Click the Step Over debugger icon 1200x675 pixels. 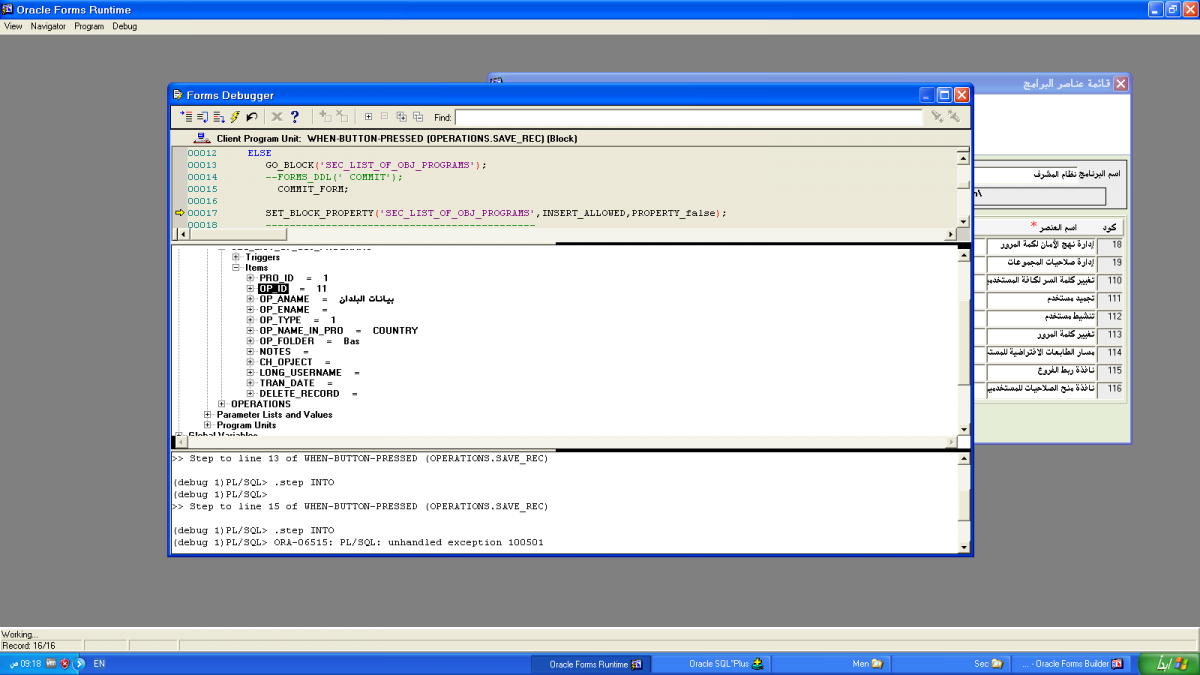202,117
